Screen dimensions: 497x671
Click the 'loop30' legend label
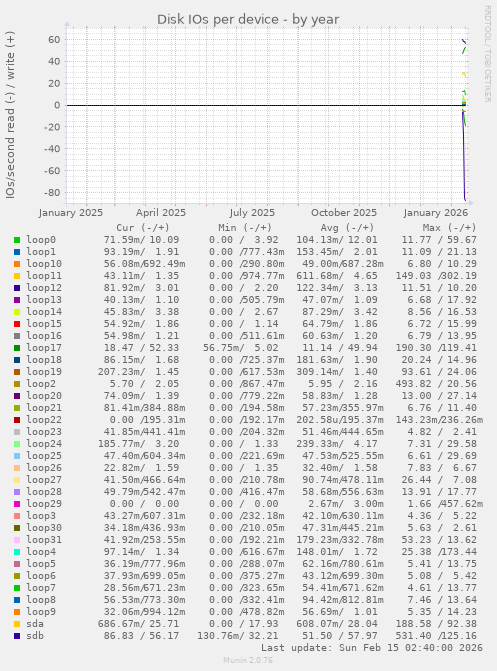coord(44,528)
